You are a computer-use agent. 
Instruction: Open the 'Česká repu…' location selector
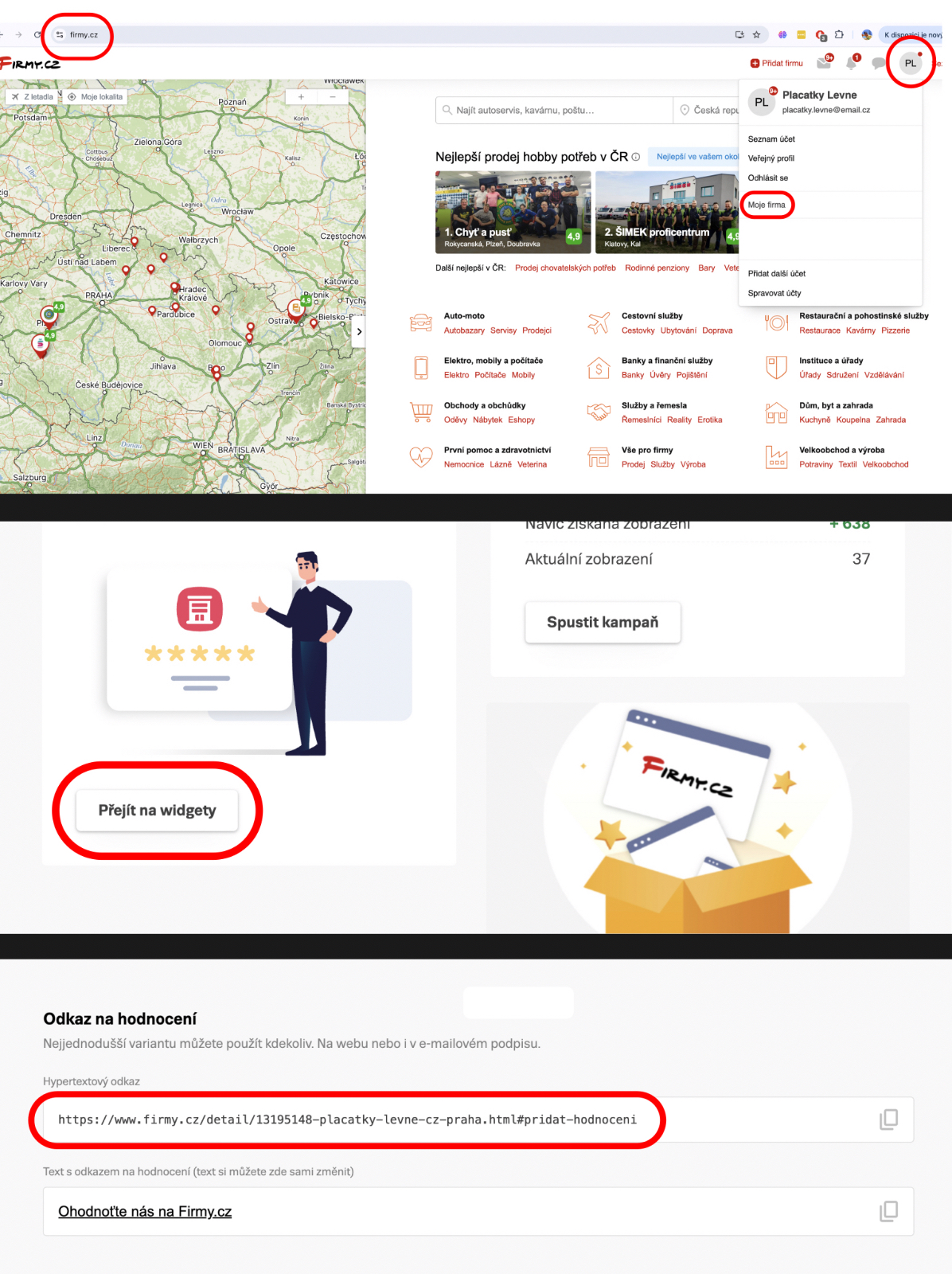coord(708,110)
